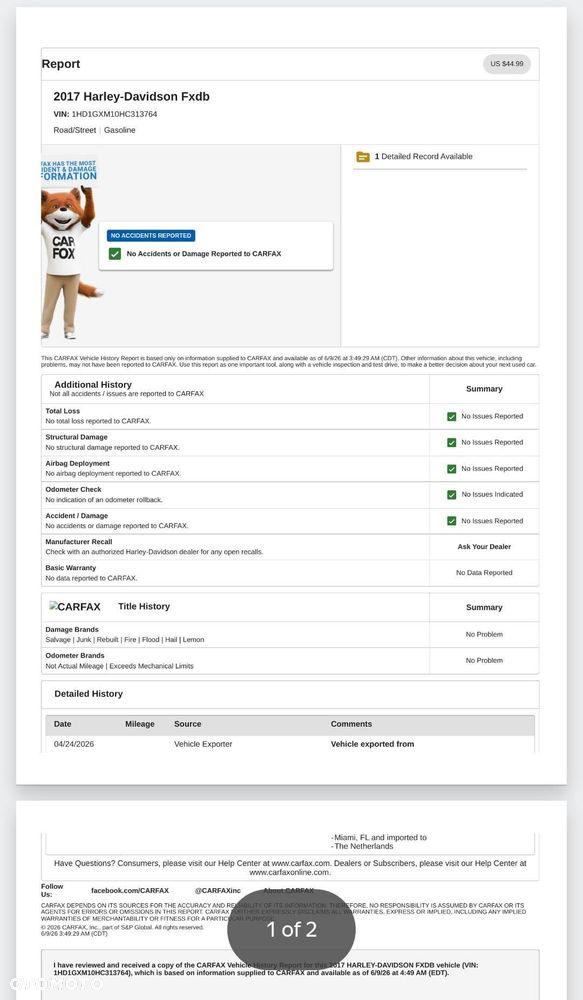
Task: Click the Road/Street Gasoline text
Action: (94, 130)
